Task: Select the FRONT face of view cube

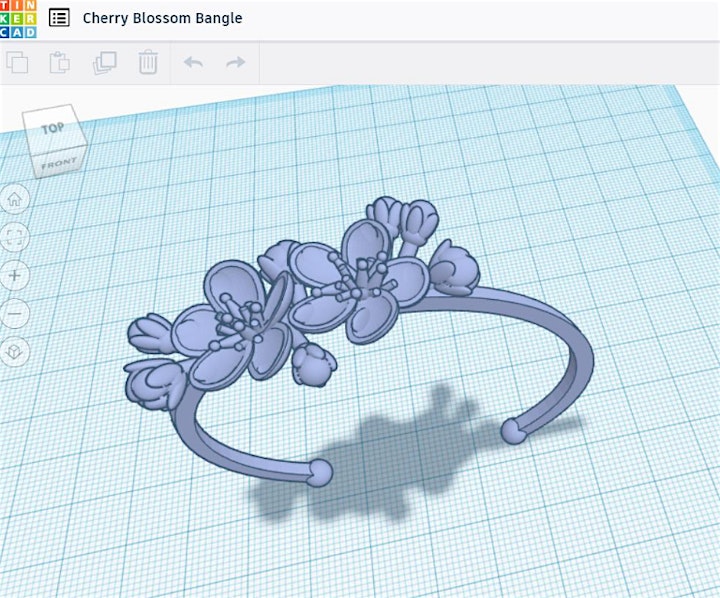Action: pyautogui.click(x=59, y=163)
